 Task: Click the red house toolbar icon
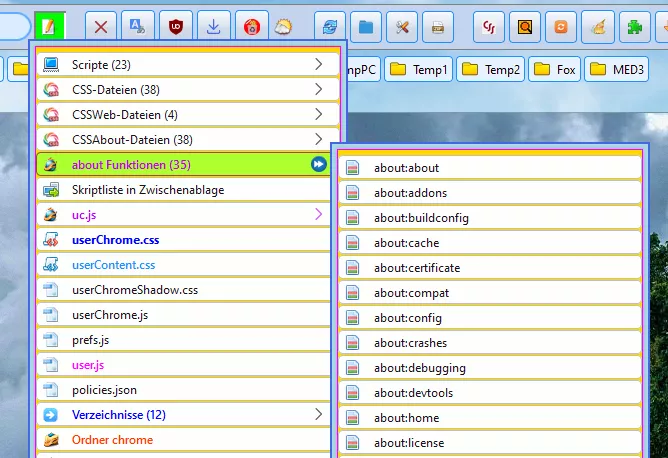pos(252,27)
